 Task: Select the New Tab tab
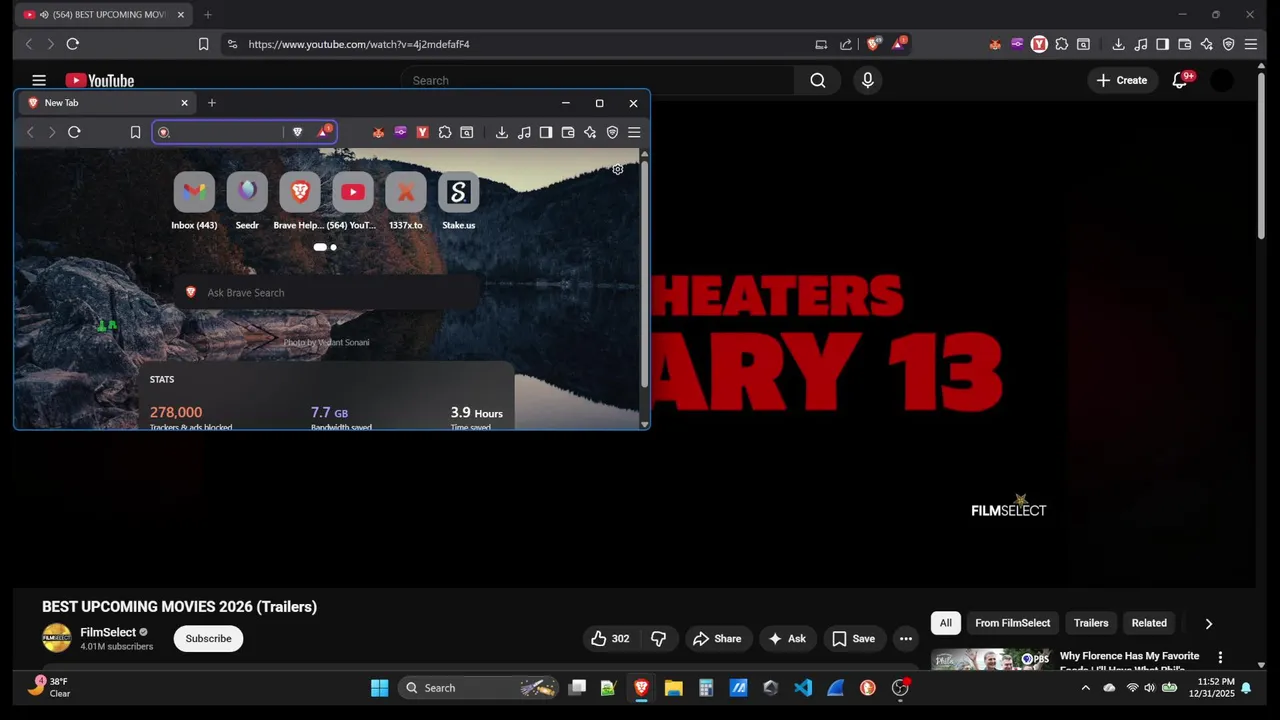point(107,103)
